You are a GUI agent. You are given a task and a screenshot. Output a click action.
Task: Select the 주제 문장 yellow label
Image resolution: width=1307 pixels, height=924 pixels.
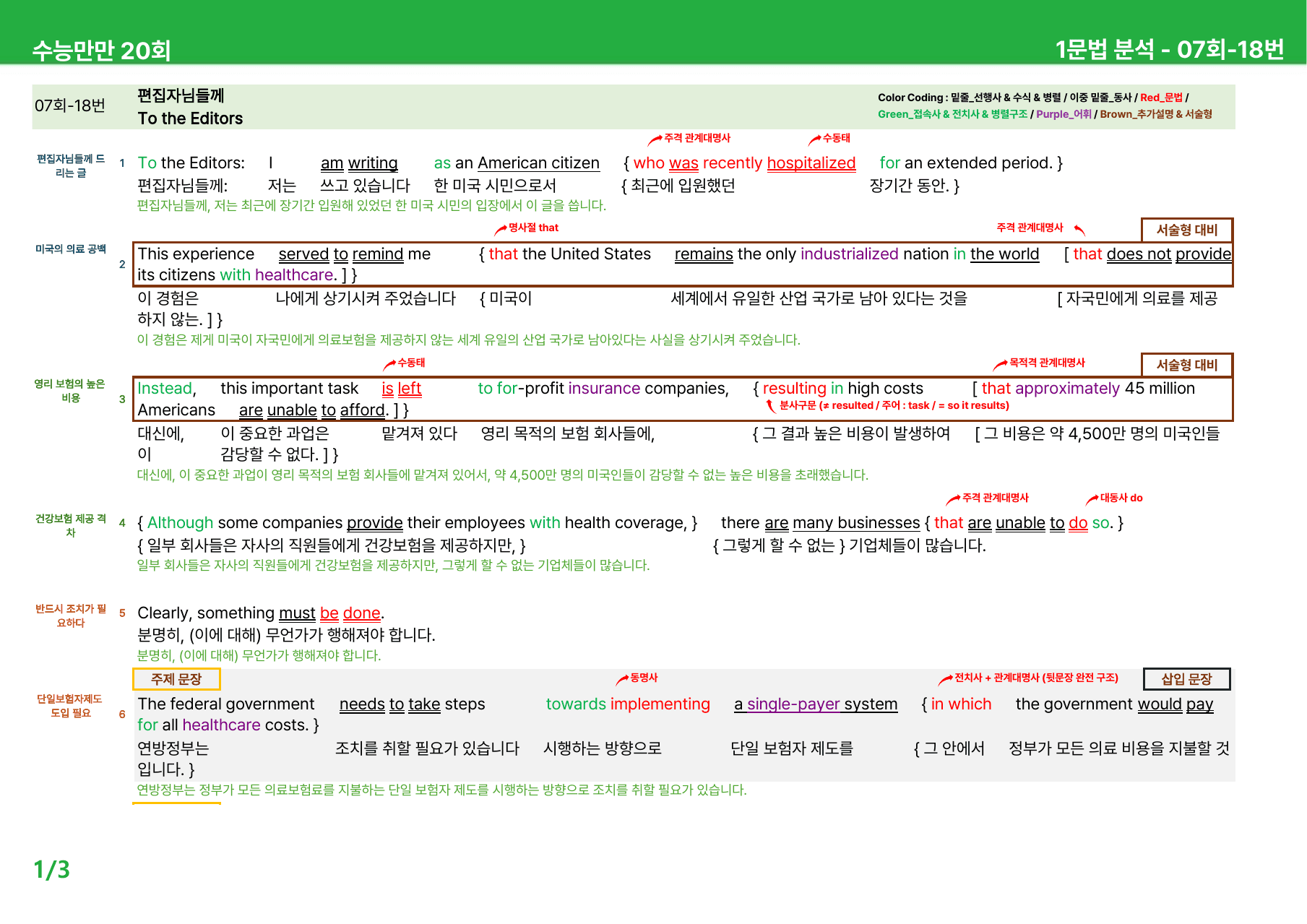tap(176, 679)
